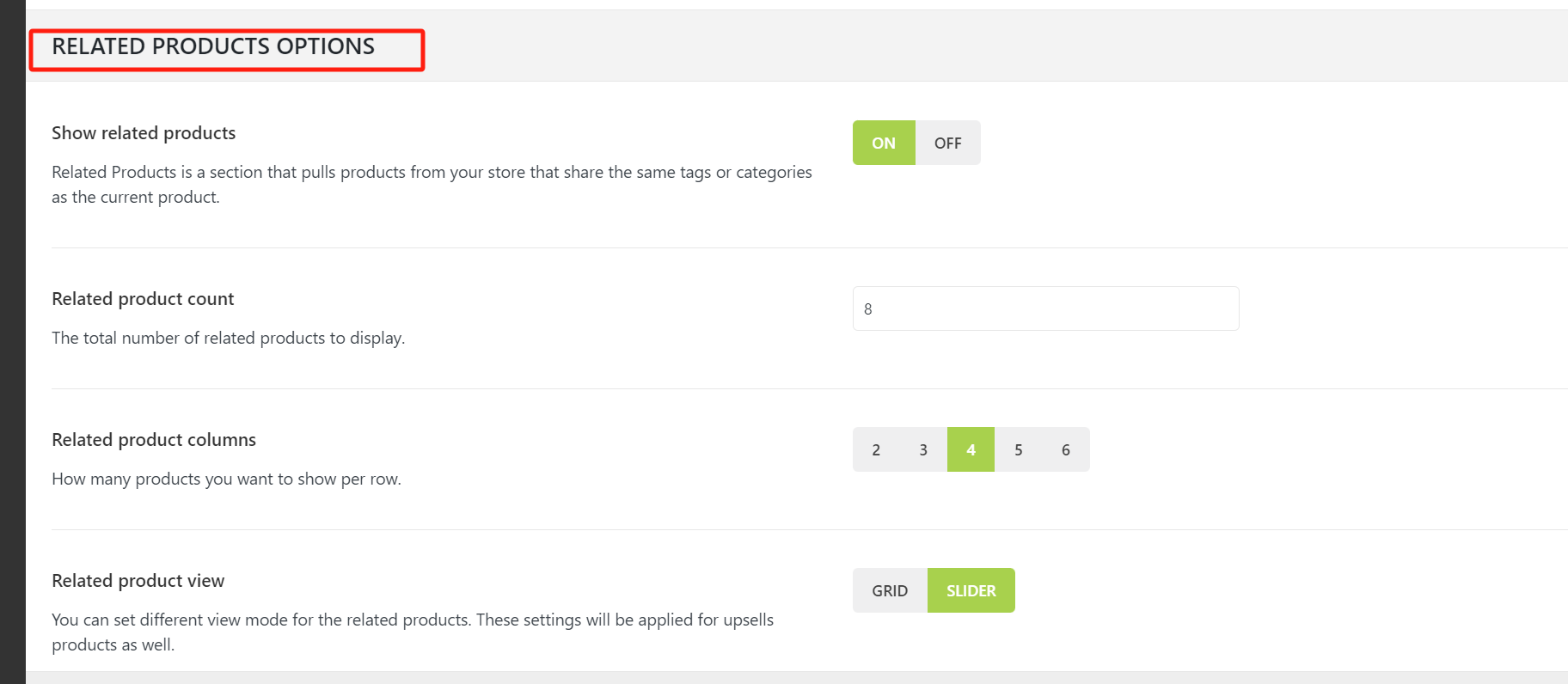Set related product columns to 6

[1066, 449]
